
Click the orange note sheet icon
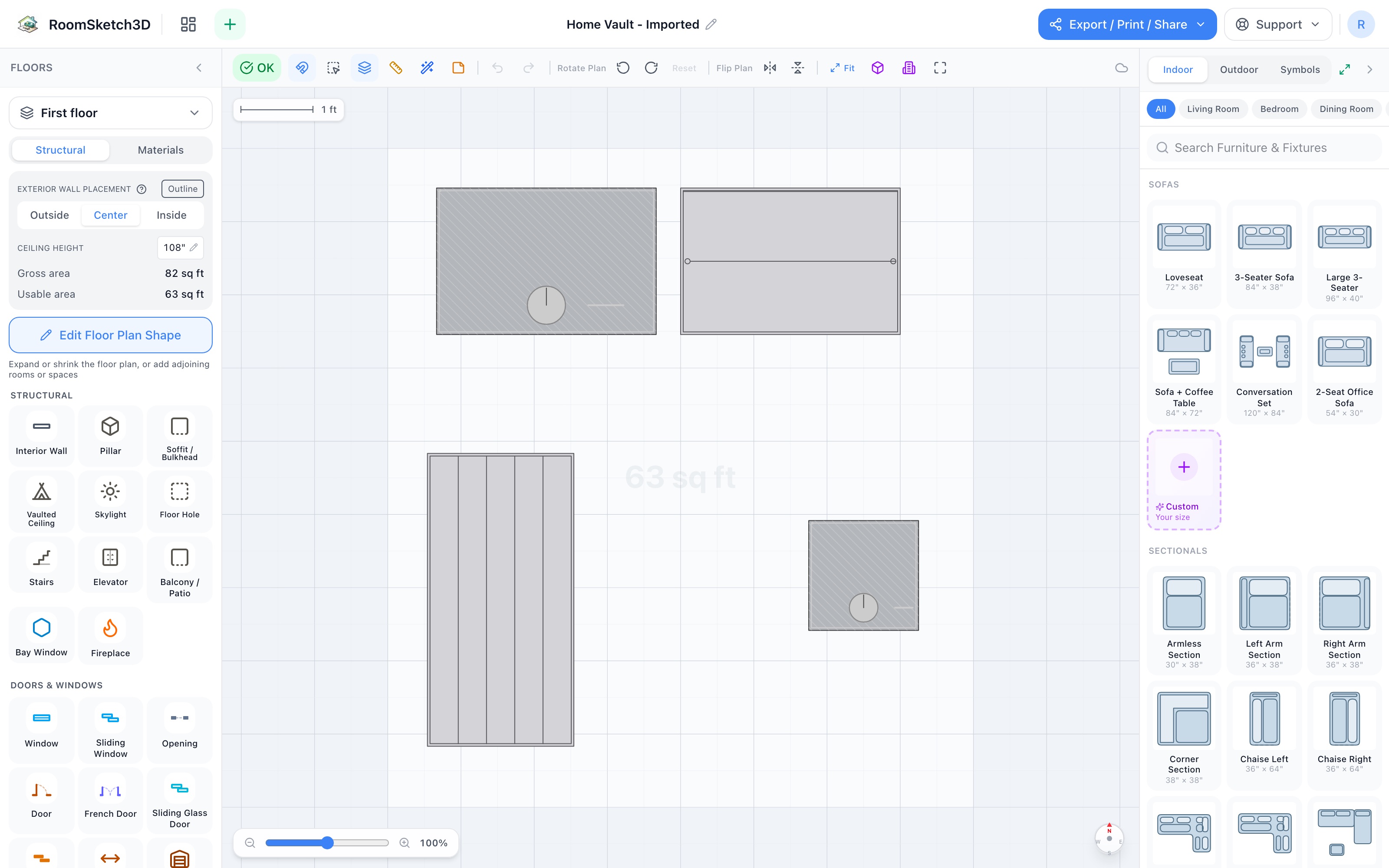click(458, 68)
